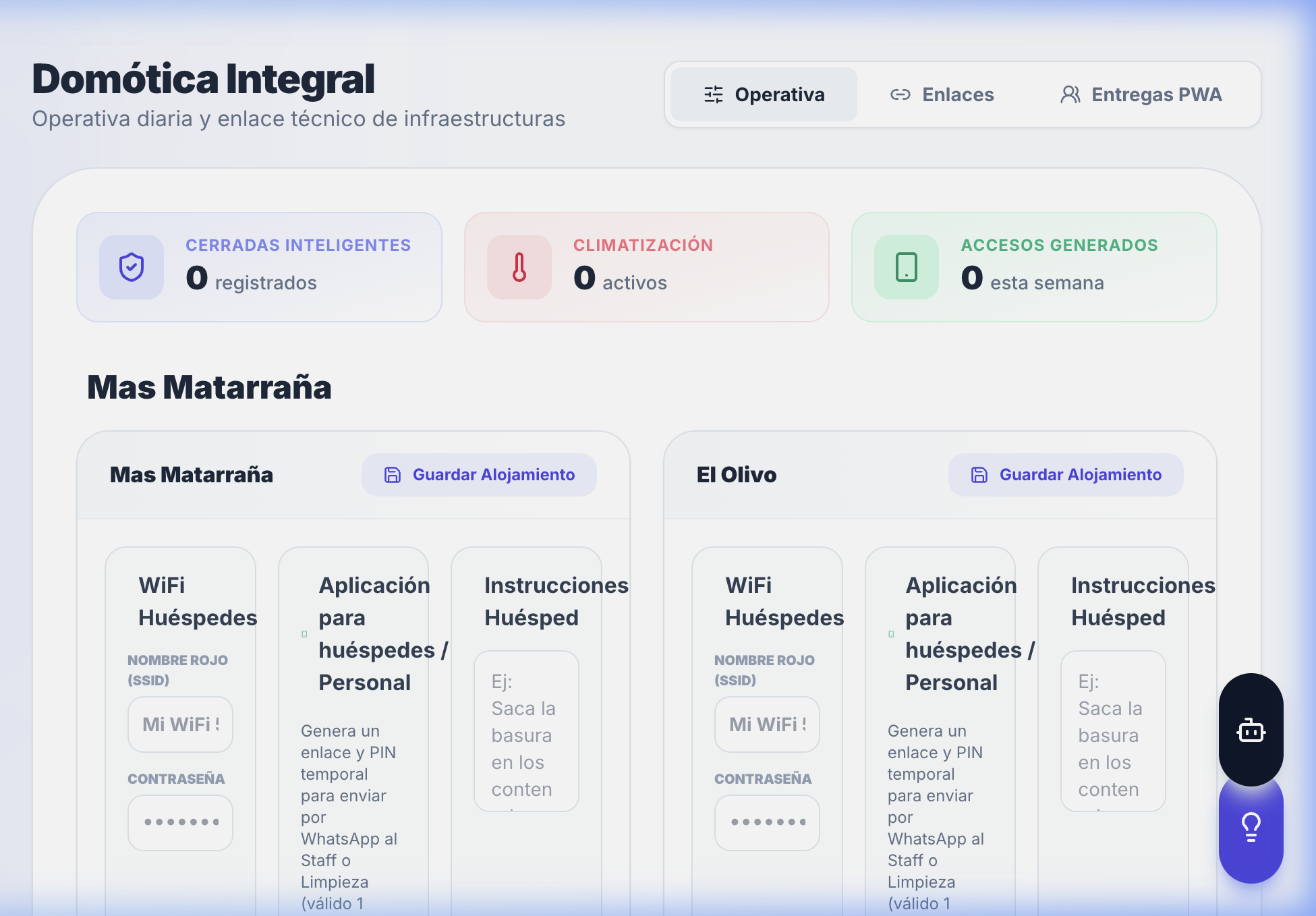Click the thermometer icon on Climatización card
Image resolution: width=1316 pixels, height=916 pixels.
[x=519, y=267]
